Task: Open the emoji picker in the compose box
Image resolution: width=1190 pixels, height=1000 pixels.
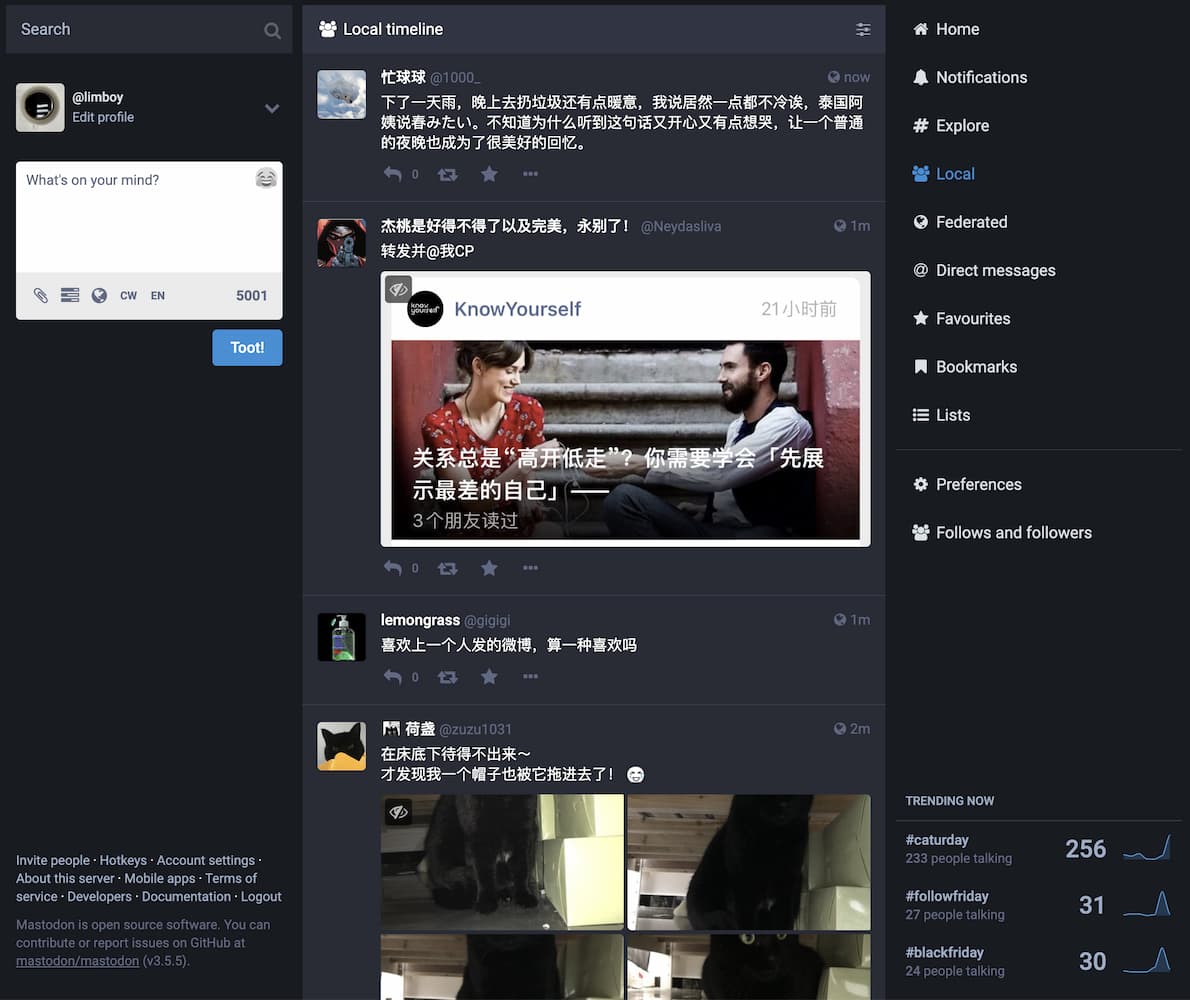Action: pos(266,178)
